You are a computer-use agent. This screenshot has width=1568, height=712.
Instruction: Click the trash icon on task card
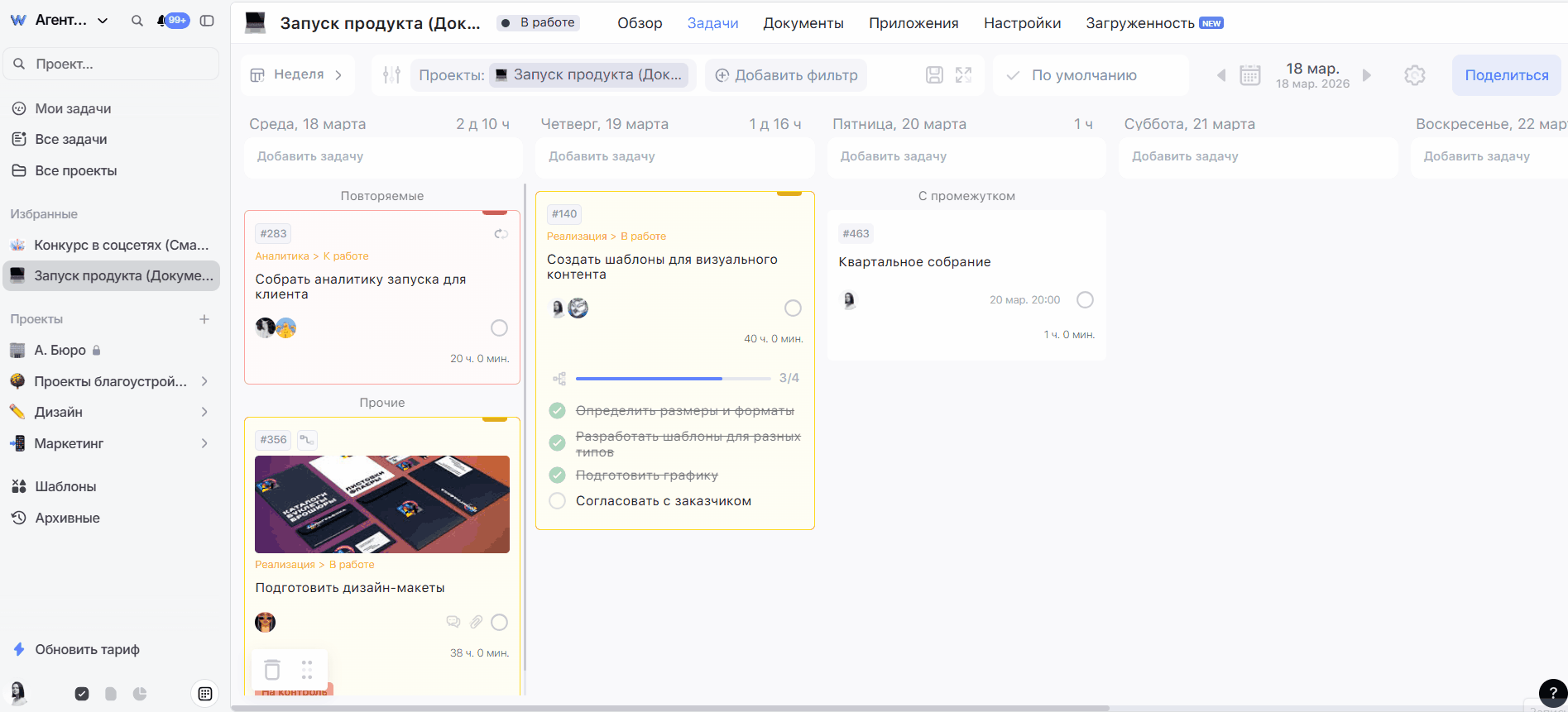click(272, 669)
